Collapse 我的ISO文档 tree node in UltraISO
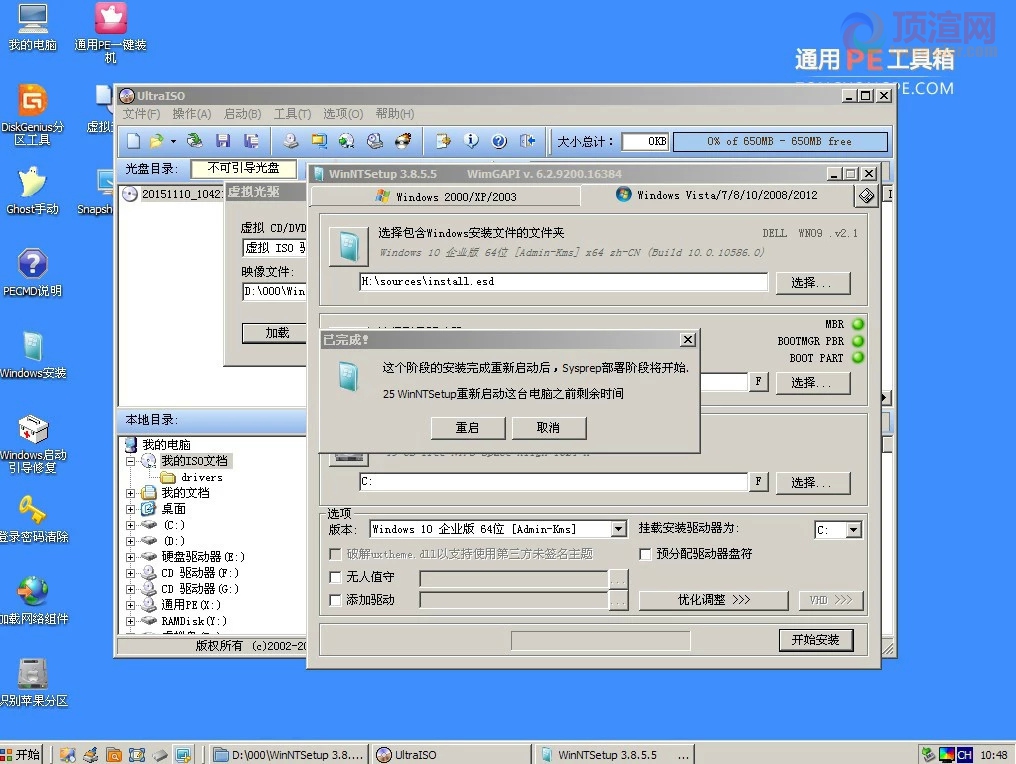 click(x=130, y=461)
